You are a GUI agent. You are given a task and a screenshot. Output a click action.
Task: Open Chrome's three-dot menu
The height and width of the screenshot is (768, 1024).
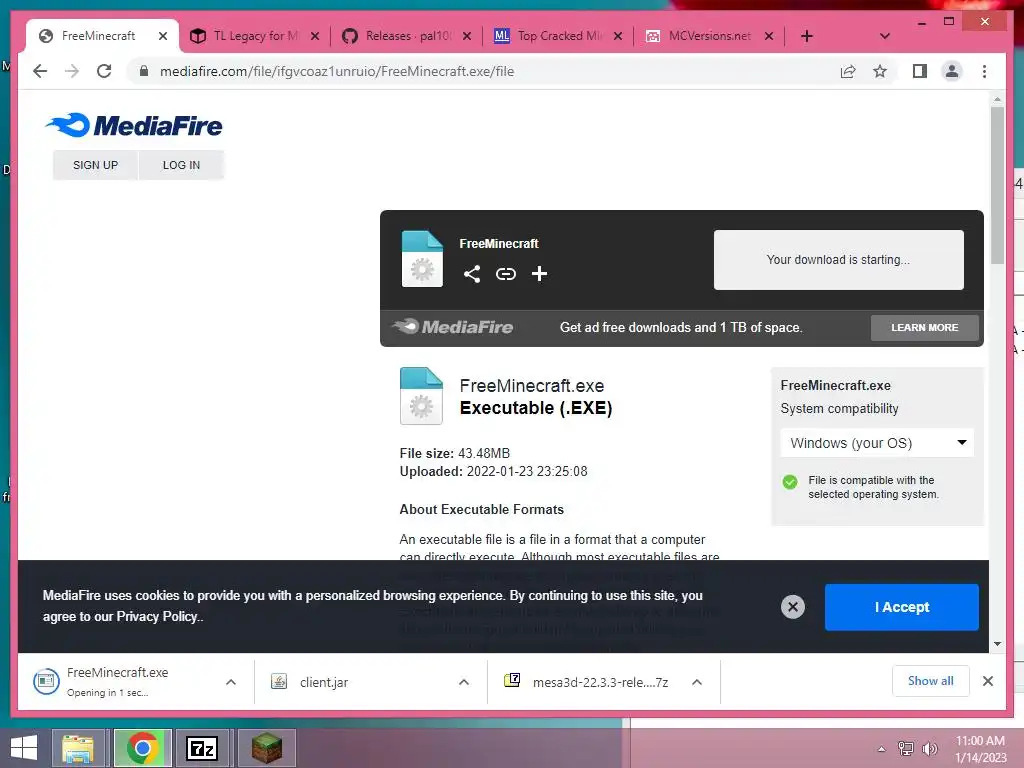pos(984,71)
